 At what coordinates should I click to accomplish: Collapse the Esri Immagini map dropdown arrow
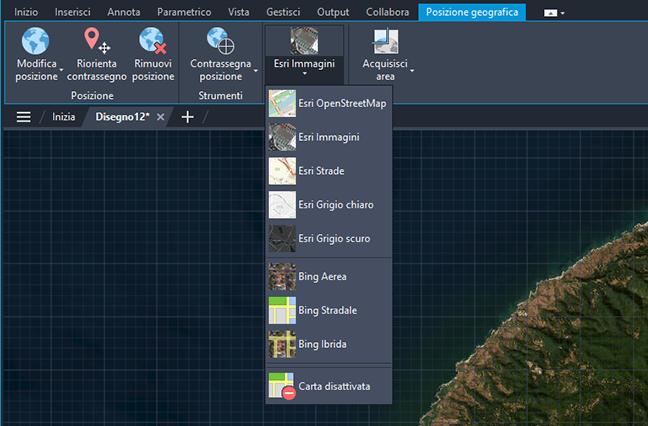click(x=305, y=74)
